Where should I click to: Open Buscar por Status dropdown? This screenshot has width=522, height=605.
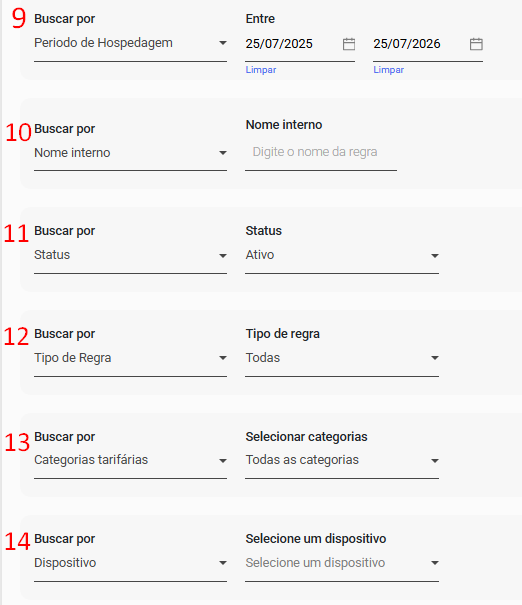pos(130,255)
